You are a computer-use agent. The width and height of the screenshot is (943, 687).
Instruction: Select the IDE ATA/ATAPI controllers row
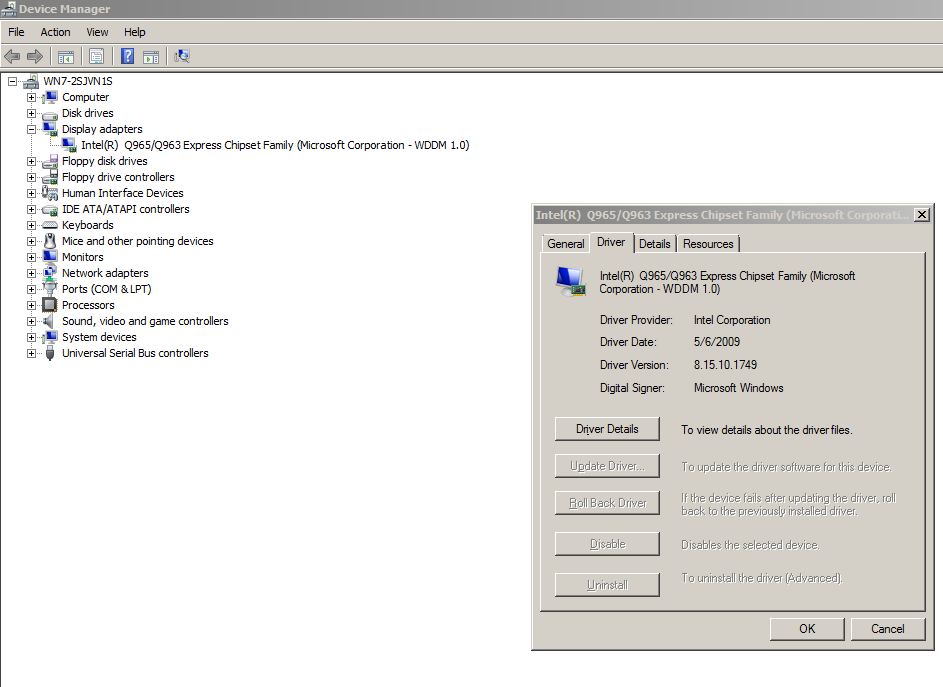coord(126,209)
